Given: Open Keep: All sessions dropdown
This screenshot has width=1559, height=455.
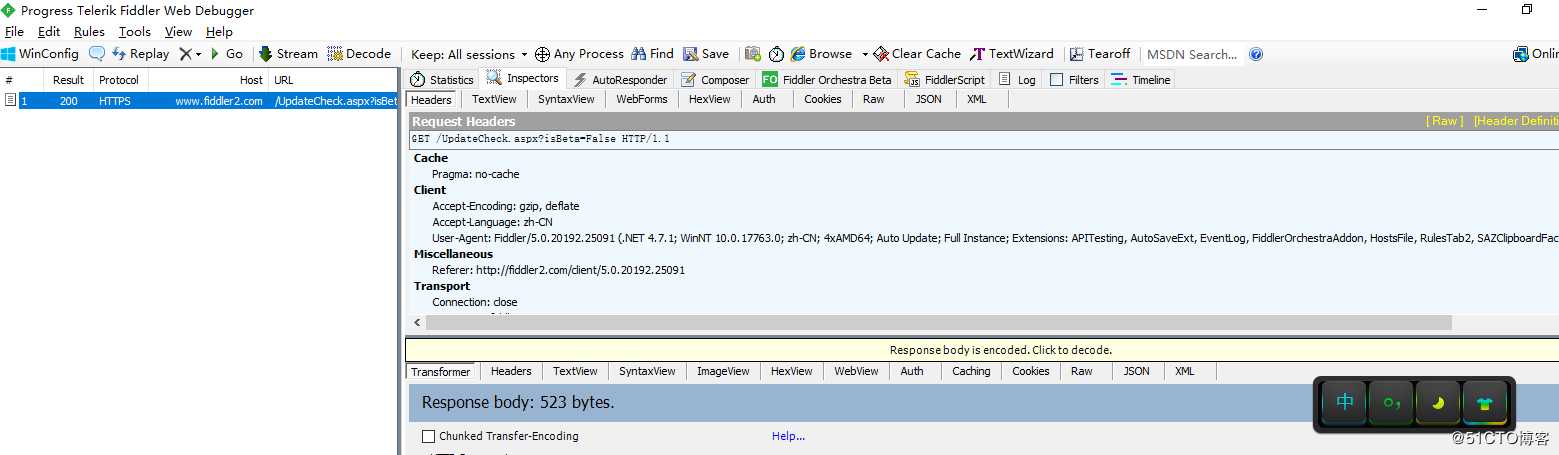Looking at the screenshot, I should [469, 54].
